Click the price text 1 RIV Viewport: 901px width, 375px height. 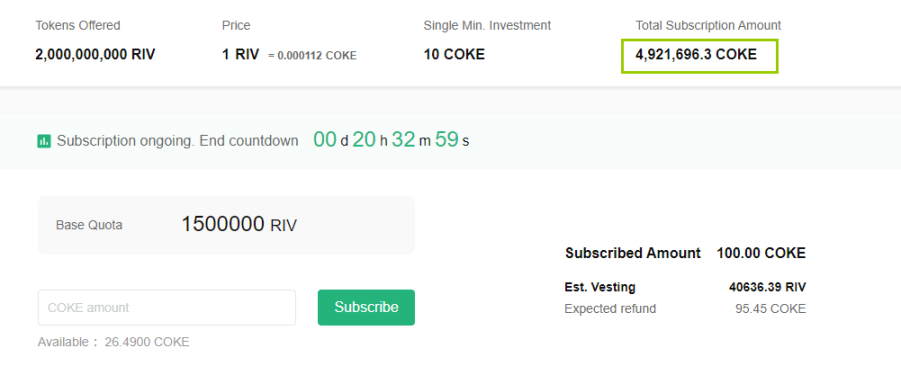[240, 55]
